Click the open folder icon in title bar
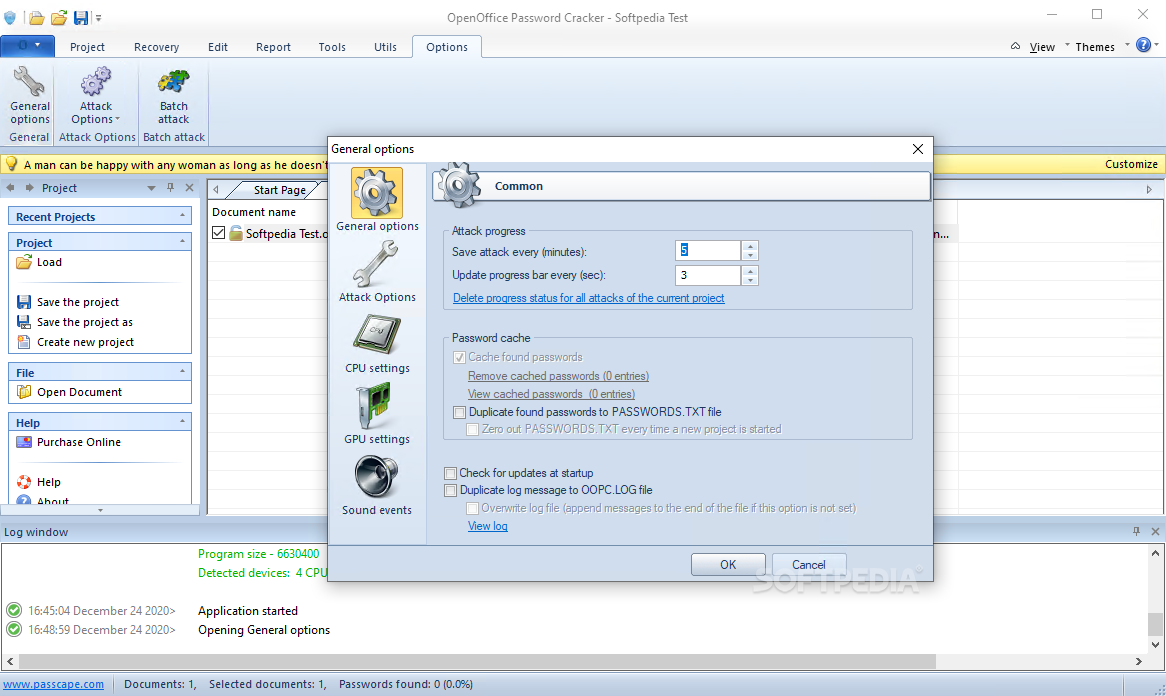The width and height of the screenshot is (1166, 696). click(36, 17)
